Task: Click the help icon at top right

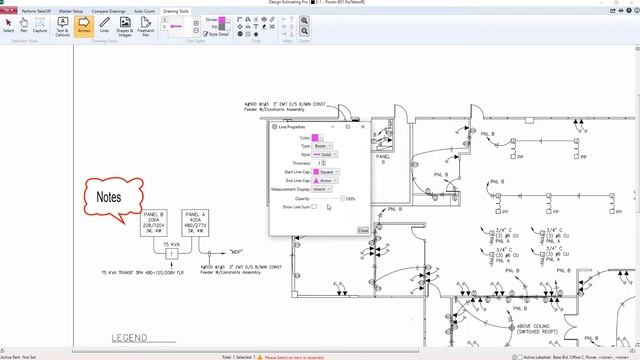Action: [x=629, y=11]
